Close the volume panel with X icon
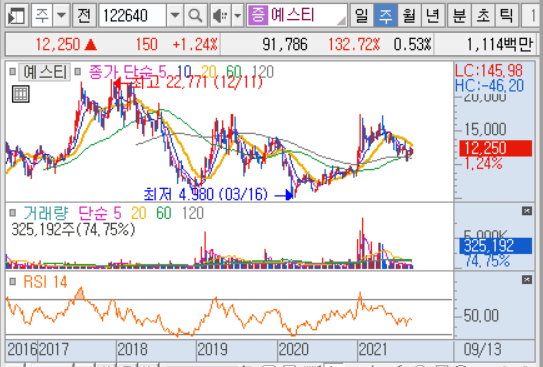This screenshot has height=367, width=543. (x=527, y=211)
